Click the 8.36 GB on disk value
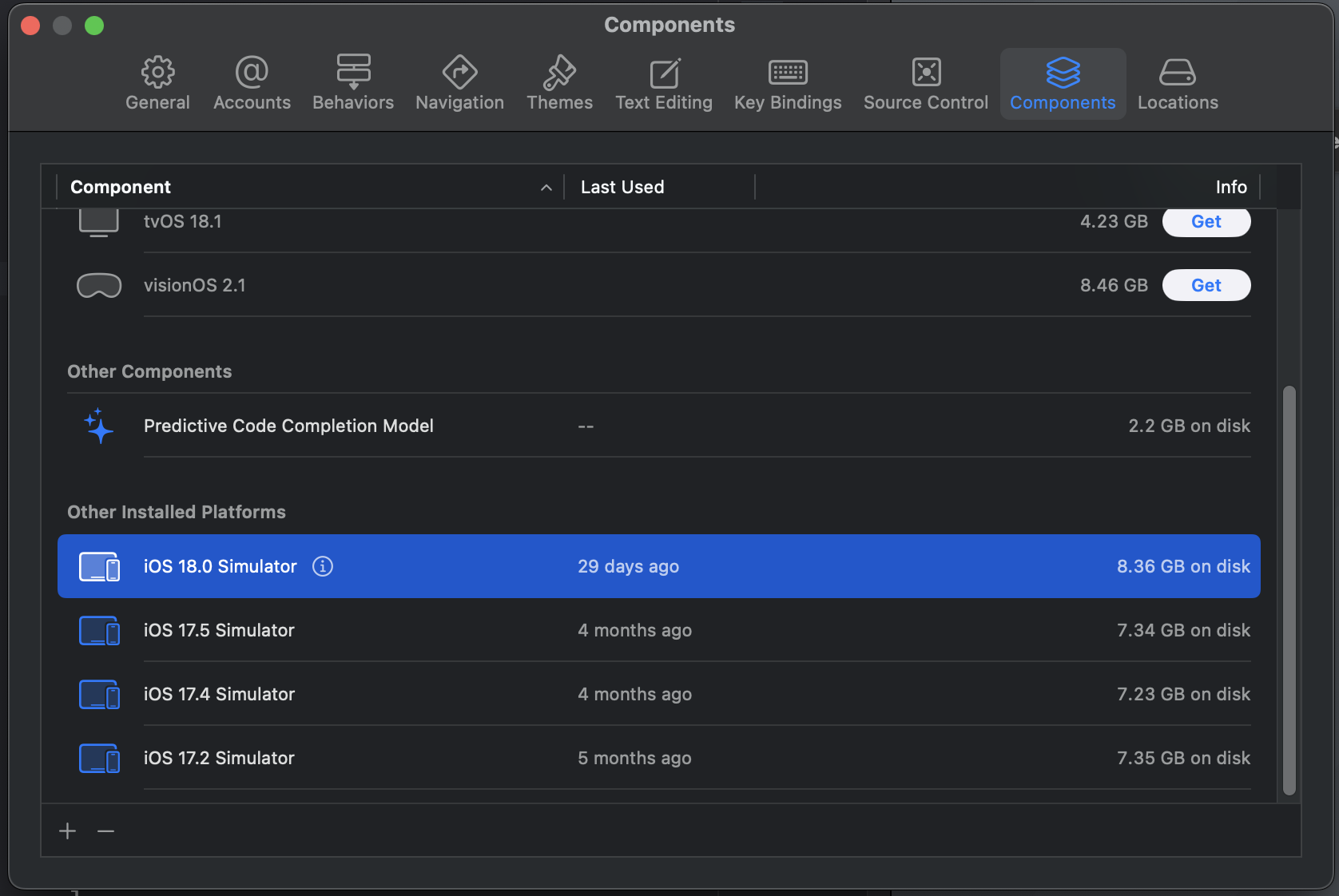This screenshot has width=1339, height=896. (1183, 566)
